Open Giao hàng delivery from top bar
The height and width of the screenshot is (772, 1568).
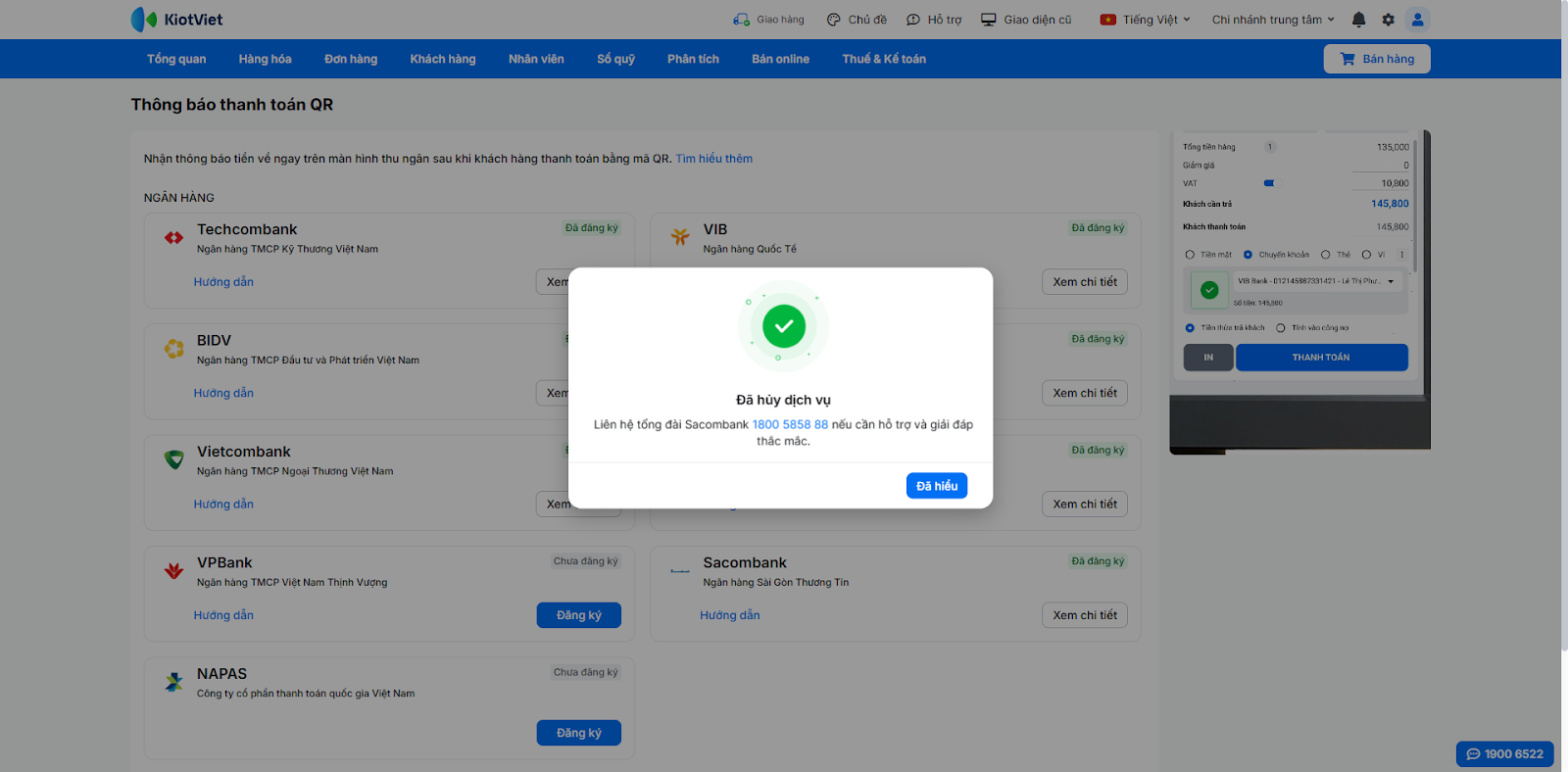coord(768,20)
